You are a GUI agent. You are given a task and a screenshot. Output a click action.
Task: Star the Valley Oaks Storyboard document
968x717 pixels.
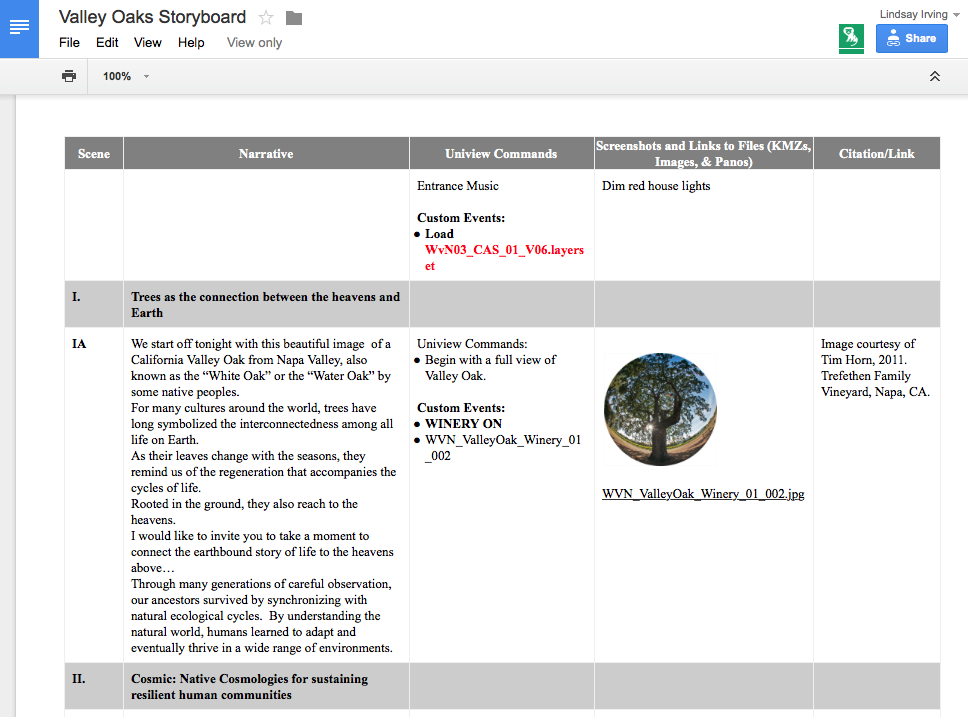point(266,17)
